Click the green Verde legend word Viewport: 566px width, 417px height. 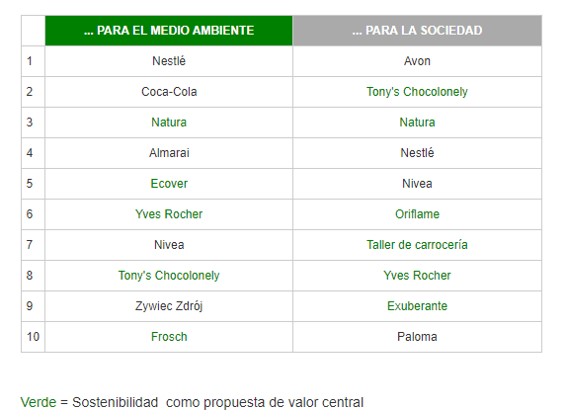(38, 402)
